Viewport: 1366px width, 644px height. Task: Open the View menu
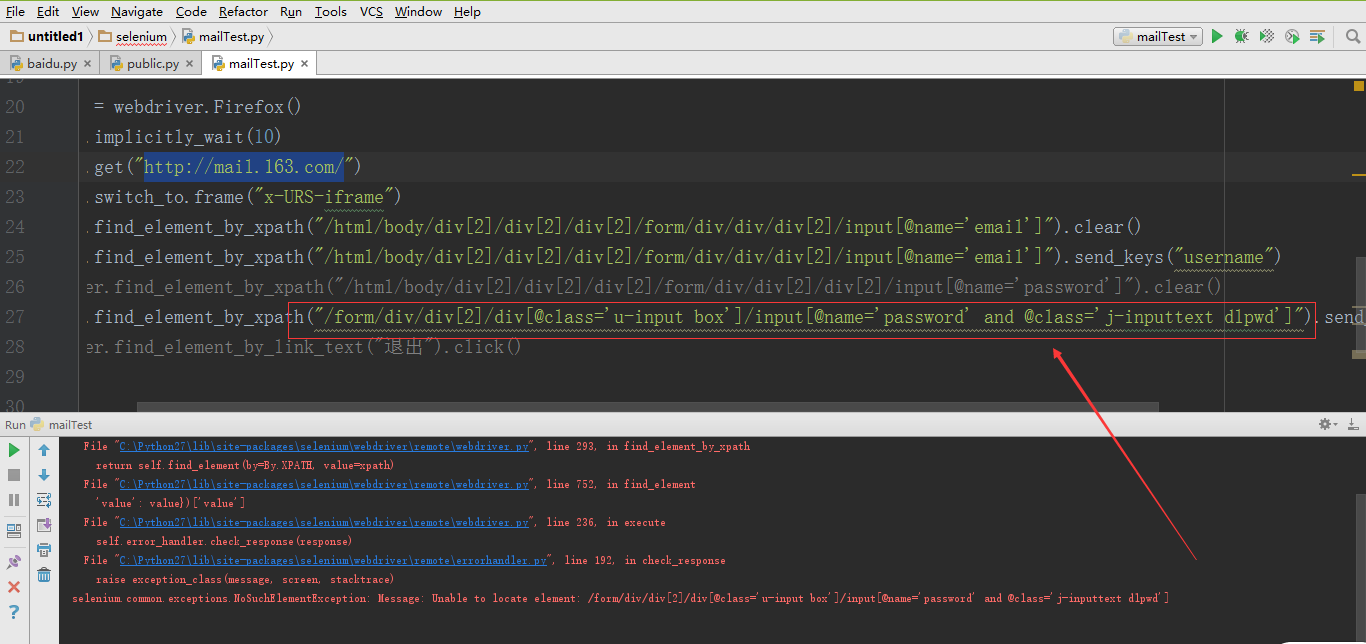click(x=85, y=12)
